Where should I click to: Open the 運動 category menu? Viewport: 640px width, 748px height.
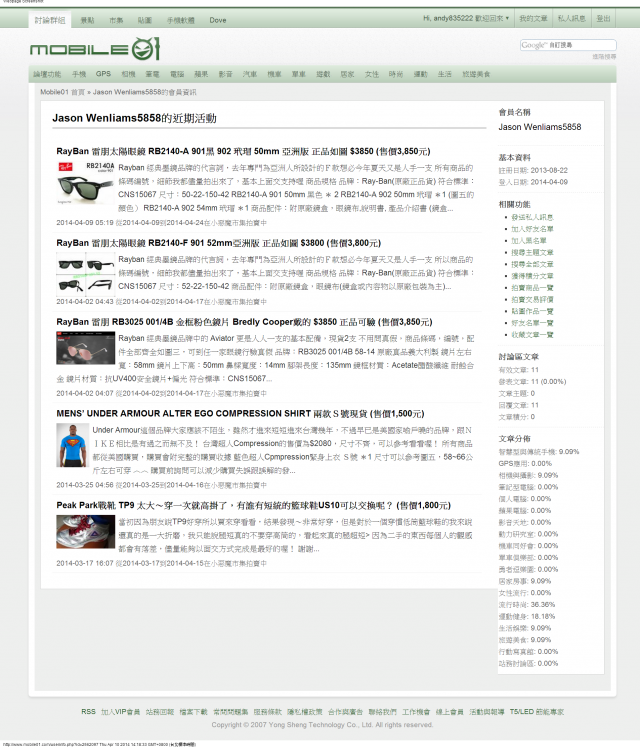(x=420, y=74)
